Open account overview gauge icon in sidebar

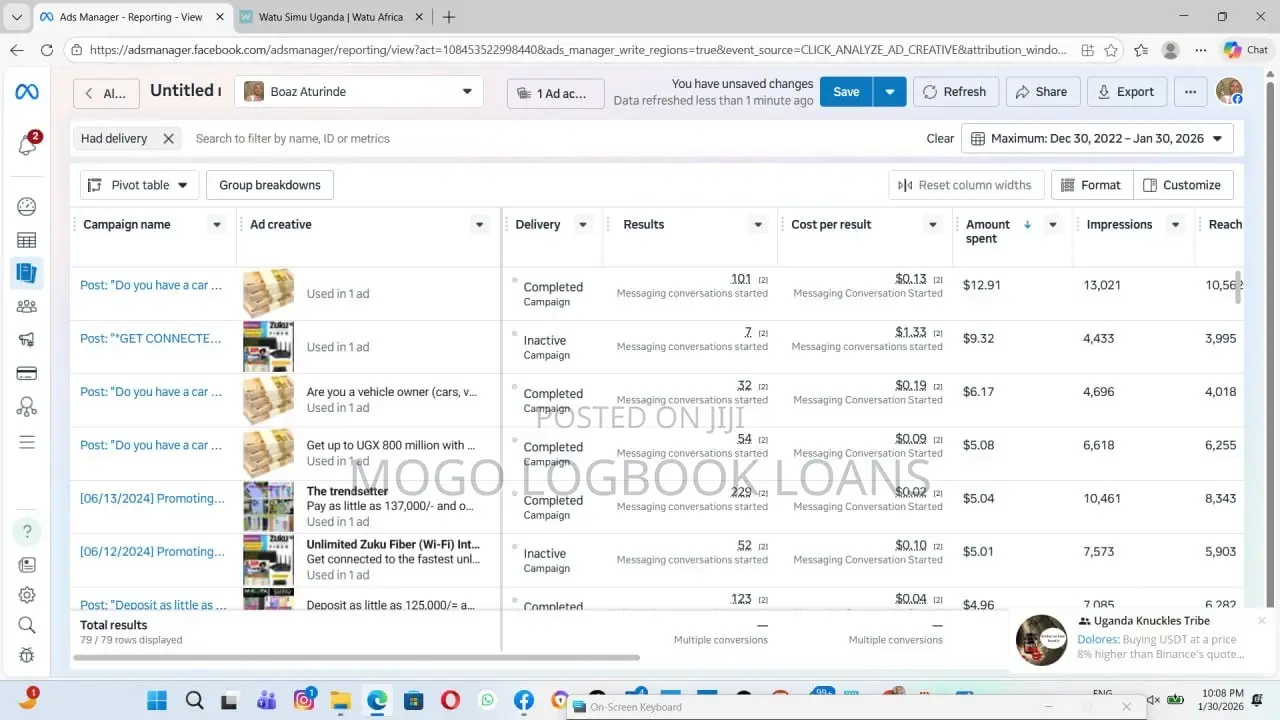[x=27, y=207]
